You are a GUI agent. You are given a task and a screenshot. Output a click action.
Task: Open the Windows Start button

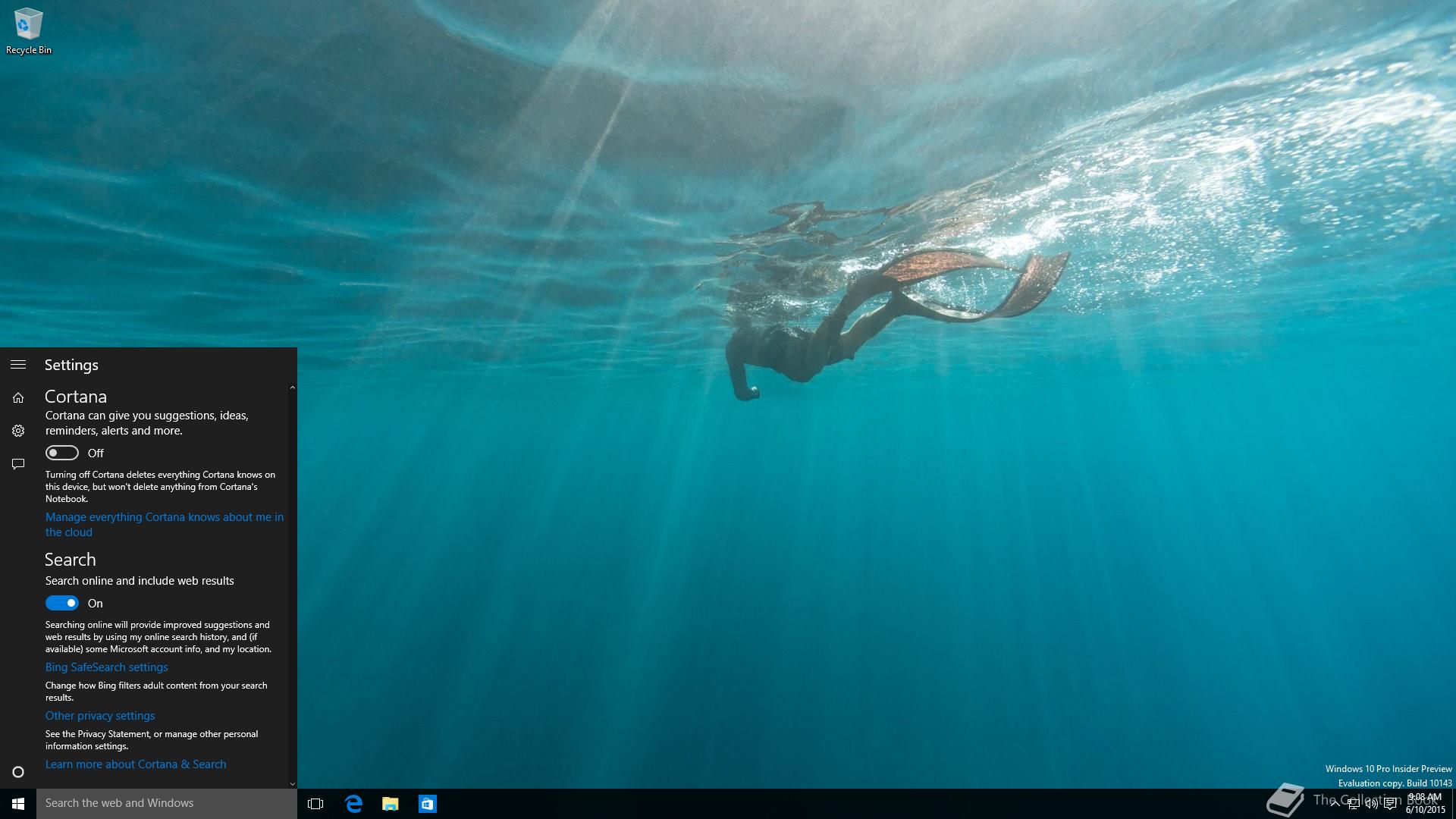point(18,803)
